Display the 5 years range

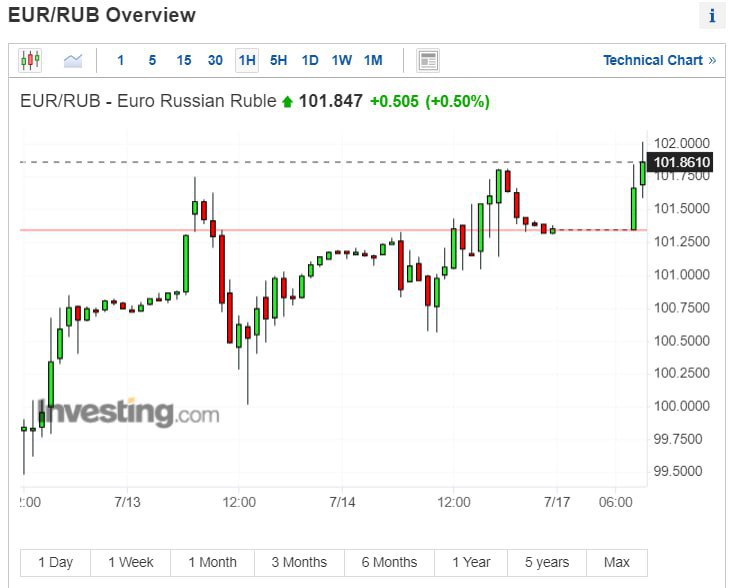click(x=547, y=562)
